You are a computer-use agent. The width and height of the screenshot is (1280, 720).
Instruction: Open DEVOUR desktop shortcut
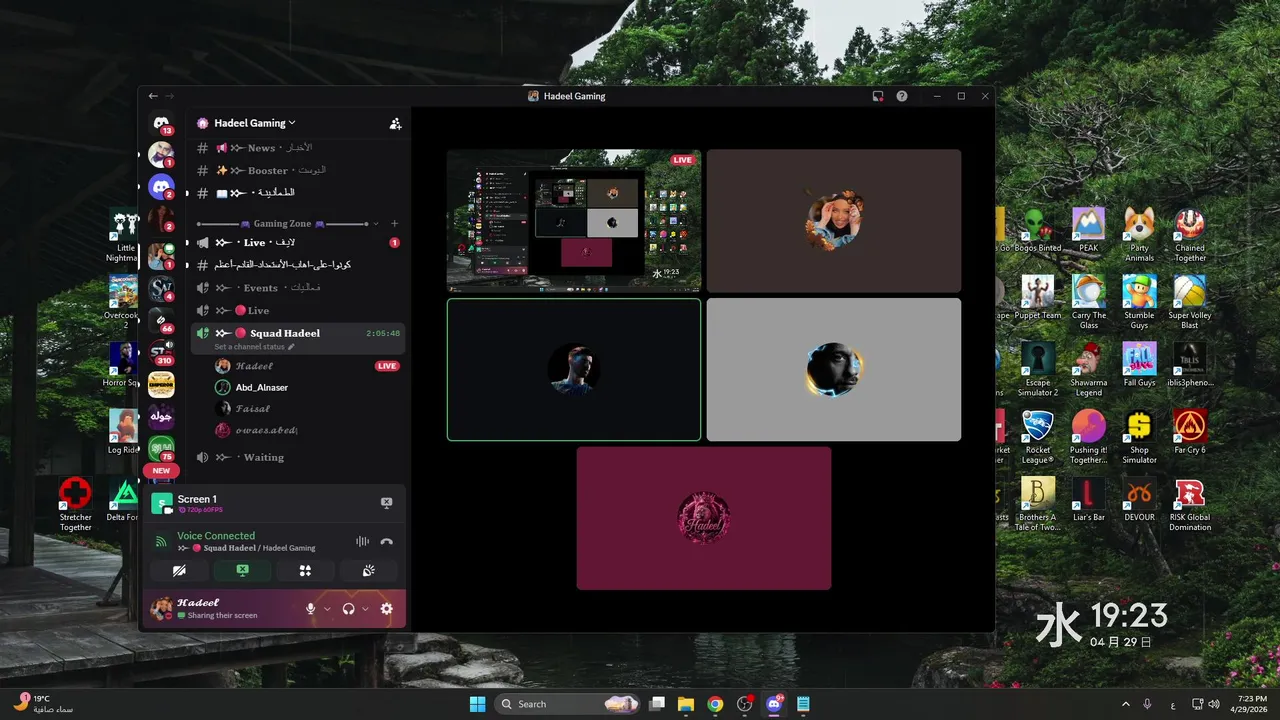pos(1139,498)
